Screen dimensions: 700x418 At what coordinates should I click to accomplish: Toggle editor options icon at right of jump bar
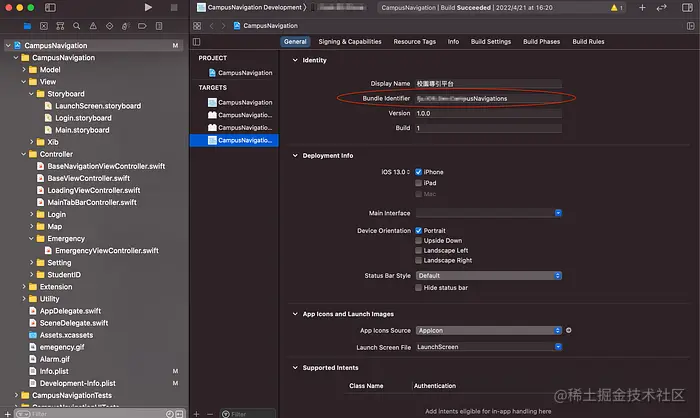[691, 26]
